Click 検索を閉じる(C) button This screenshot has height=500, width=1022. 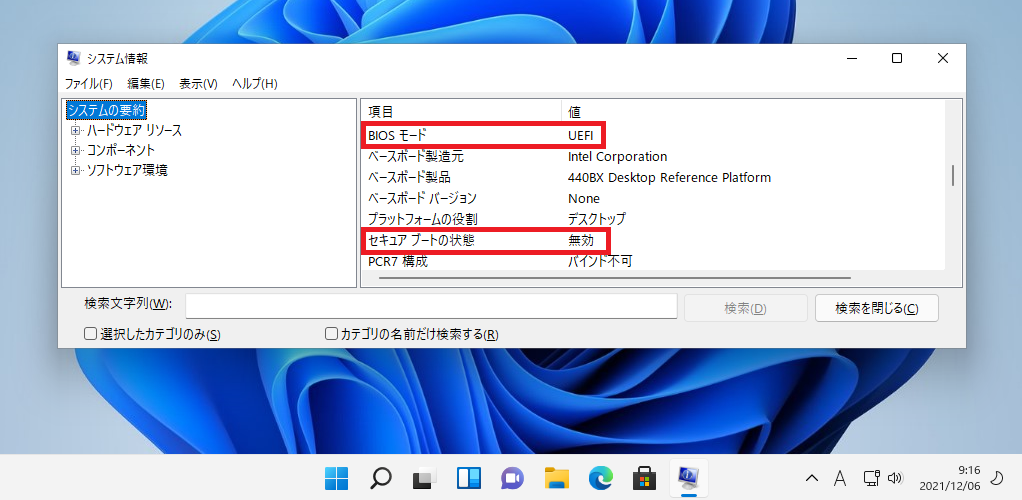coord(877,308)
